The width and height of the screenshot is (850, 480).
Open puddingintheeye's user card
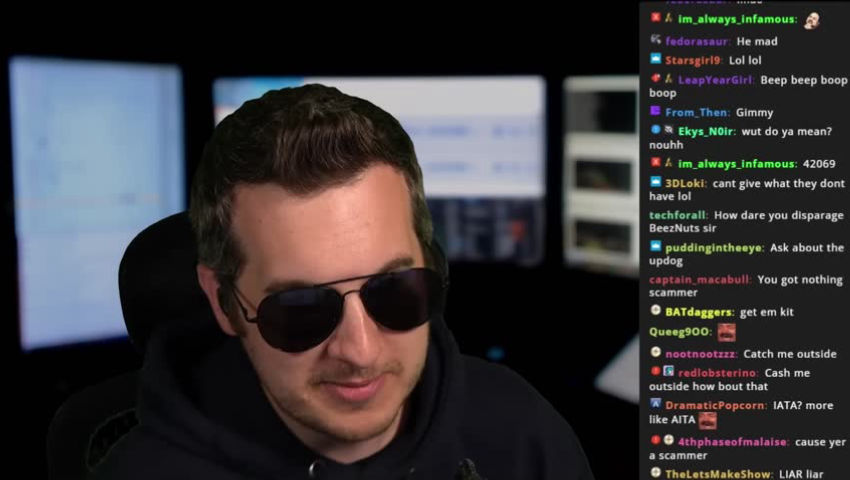tap(714, 248)
